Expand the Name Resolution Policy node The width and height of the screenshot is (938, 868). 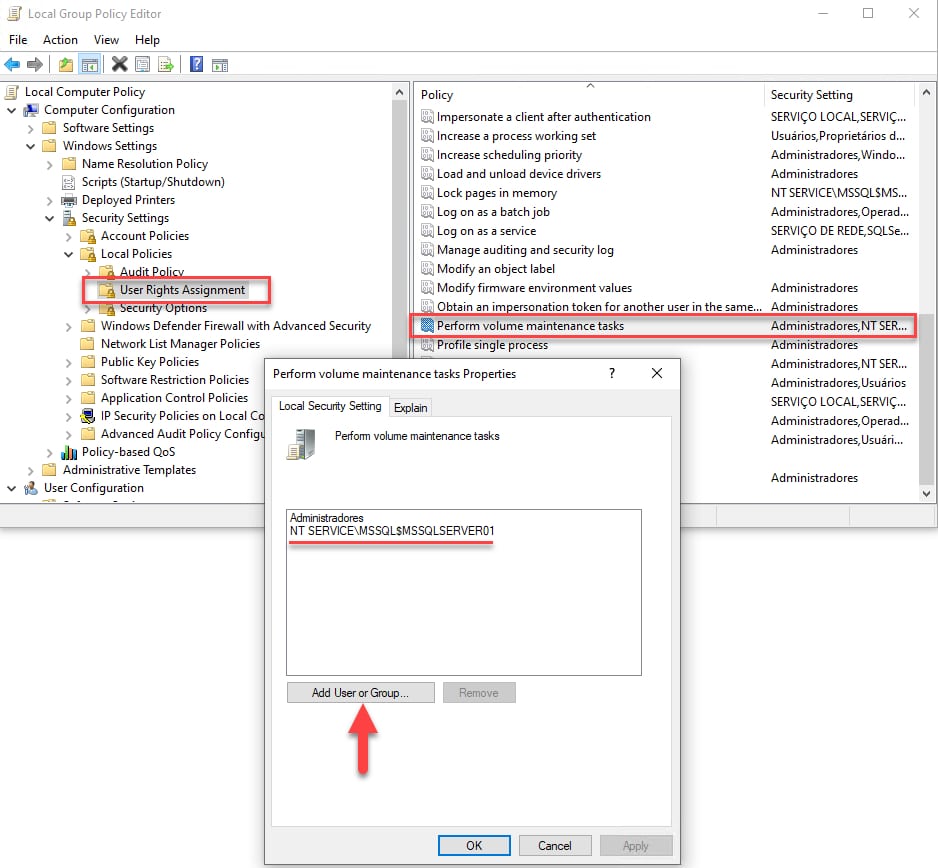coord(50,165)
